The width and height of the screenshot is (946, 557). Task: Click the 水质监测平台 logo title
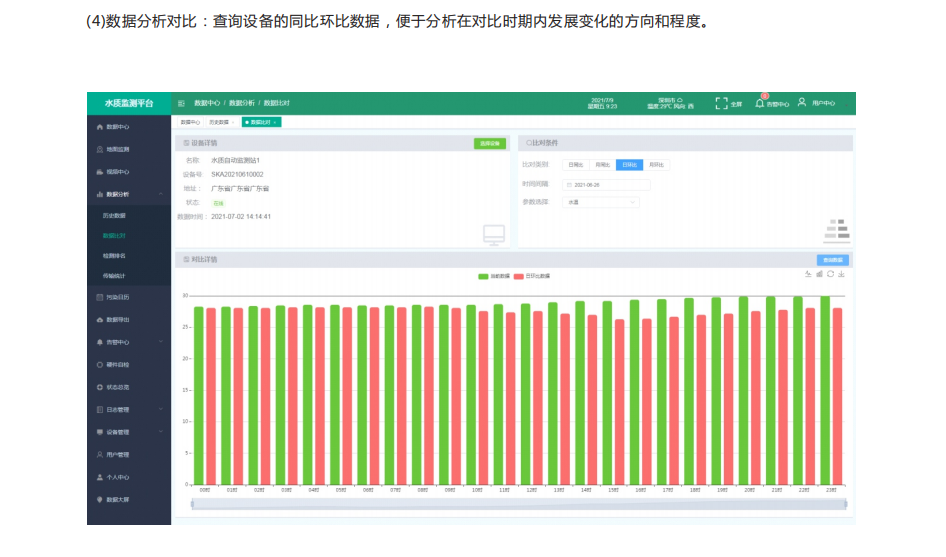129,103
